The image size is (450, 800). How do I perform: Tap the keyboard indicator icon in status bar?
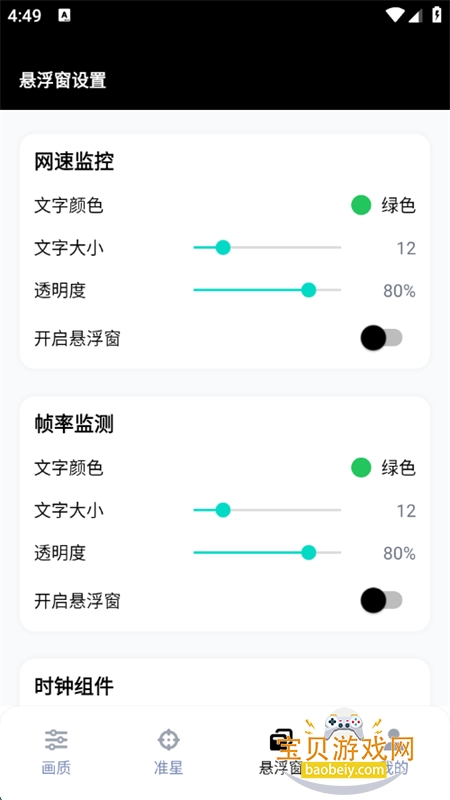pos(64,16)
